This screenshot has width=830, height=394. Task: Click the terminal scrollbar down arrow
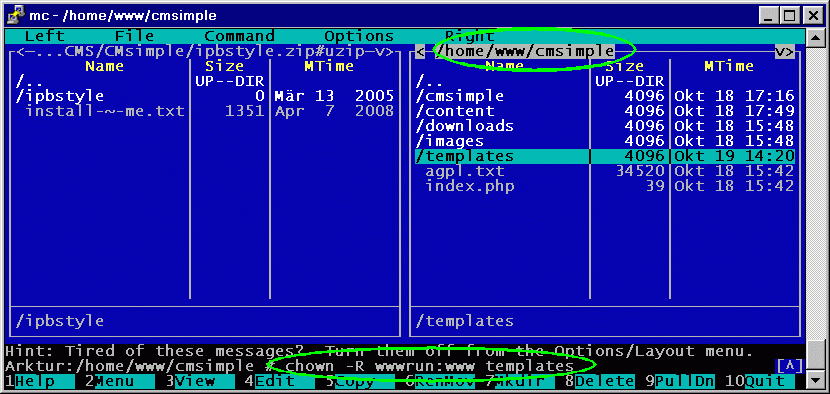[816, 380]
